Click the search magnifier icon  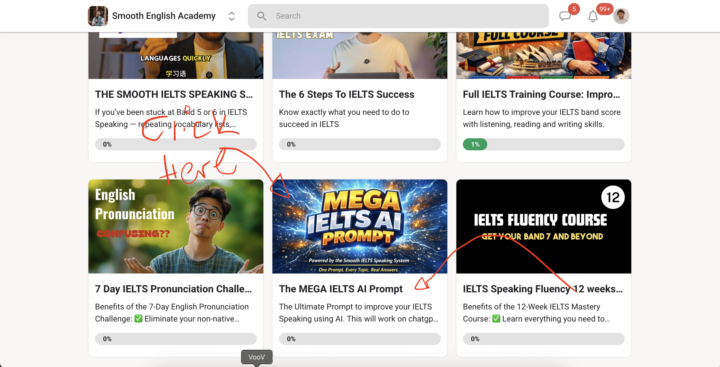[261, 16]
